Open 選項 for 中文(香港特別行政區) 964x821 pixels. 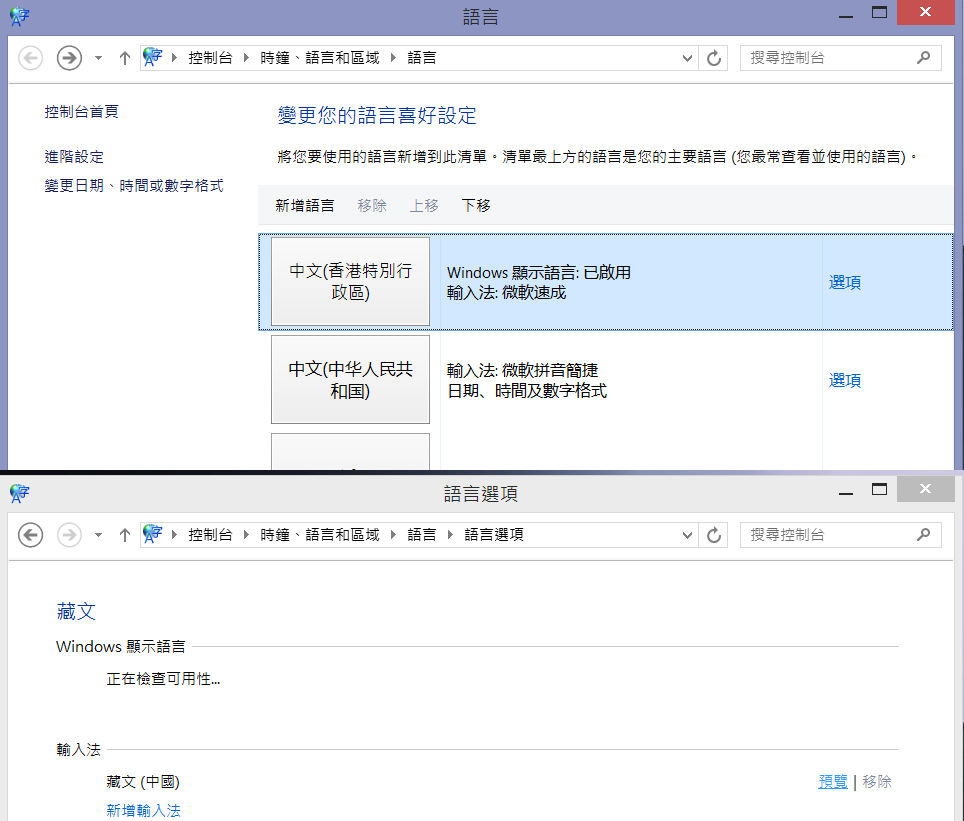click(845, 282)
